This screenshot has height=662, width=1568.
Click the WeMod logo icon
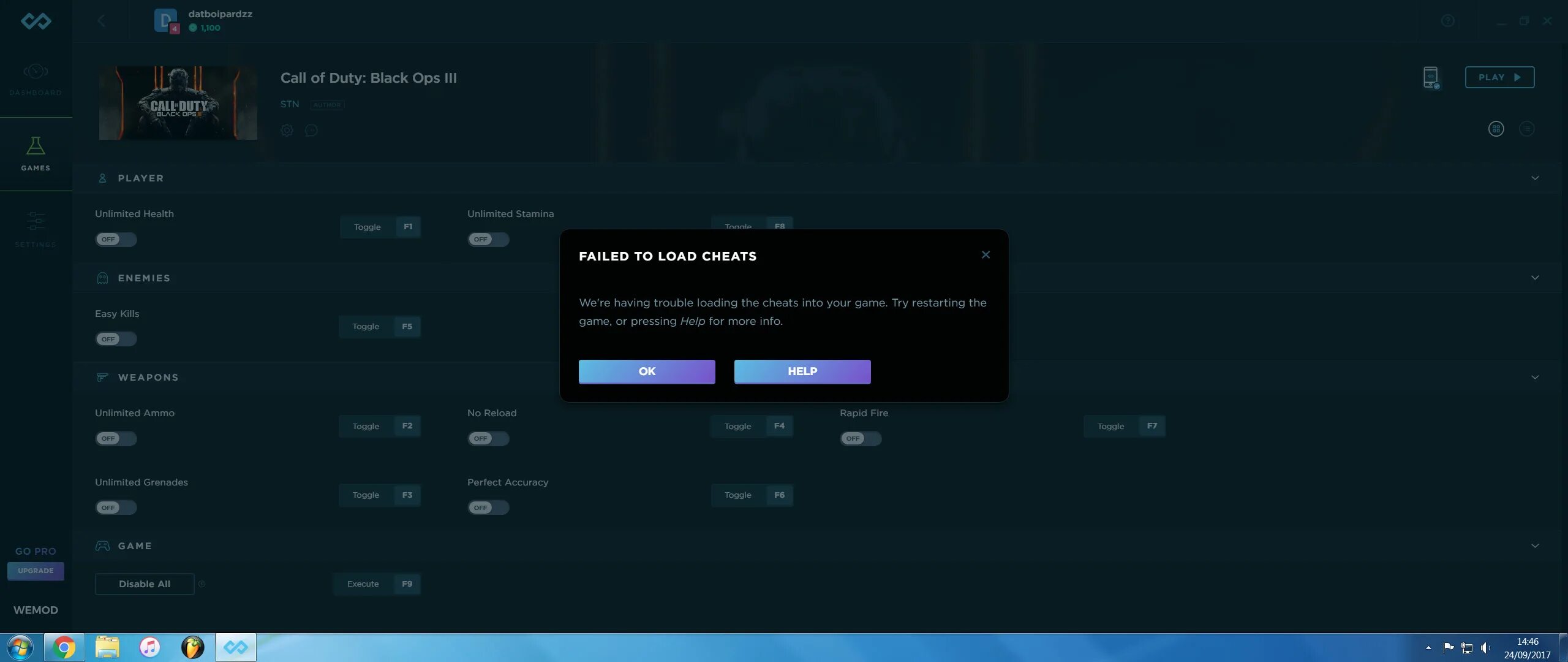click(36, 21)
